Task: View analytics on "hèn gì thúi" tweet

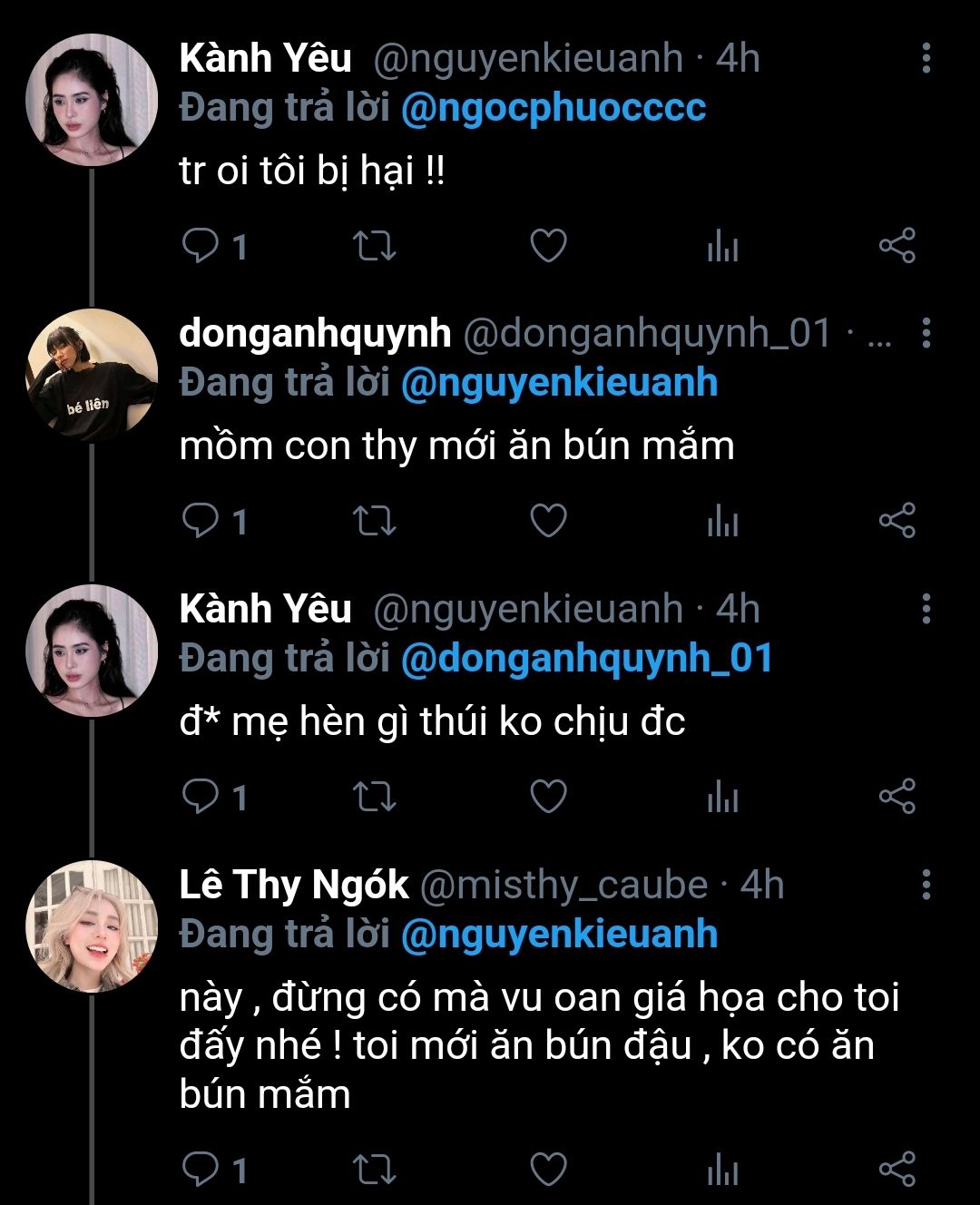Action: [x=722, y=797]
